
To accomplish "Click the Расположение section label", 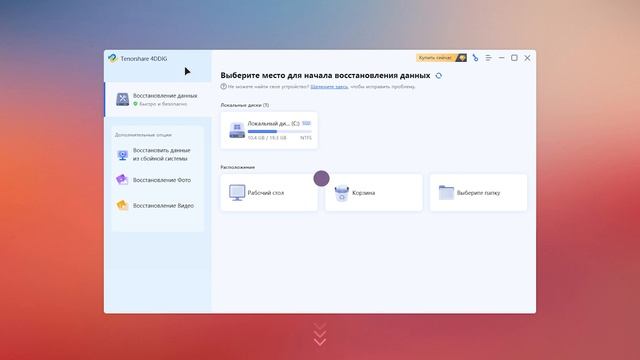I will (238, 167).
